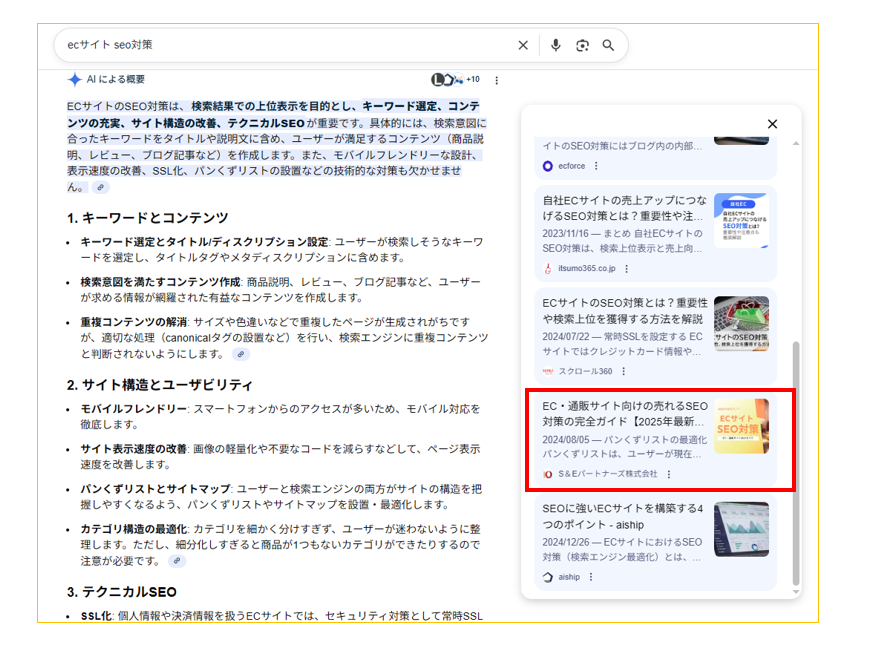
Task: Click the magnifier search icon
Action: 608,45
